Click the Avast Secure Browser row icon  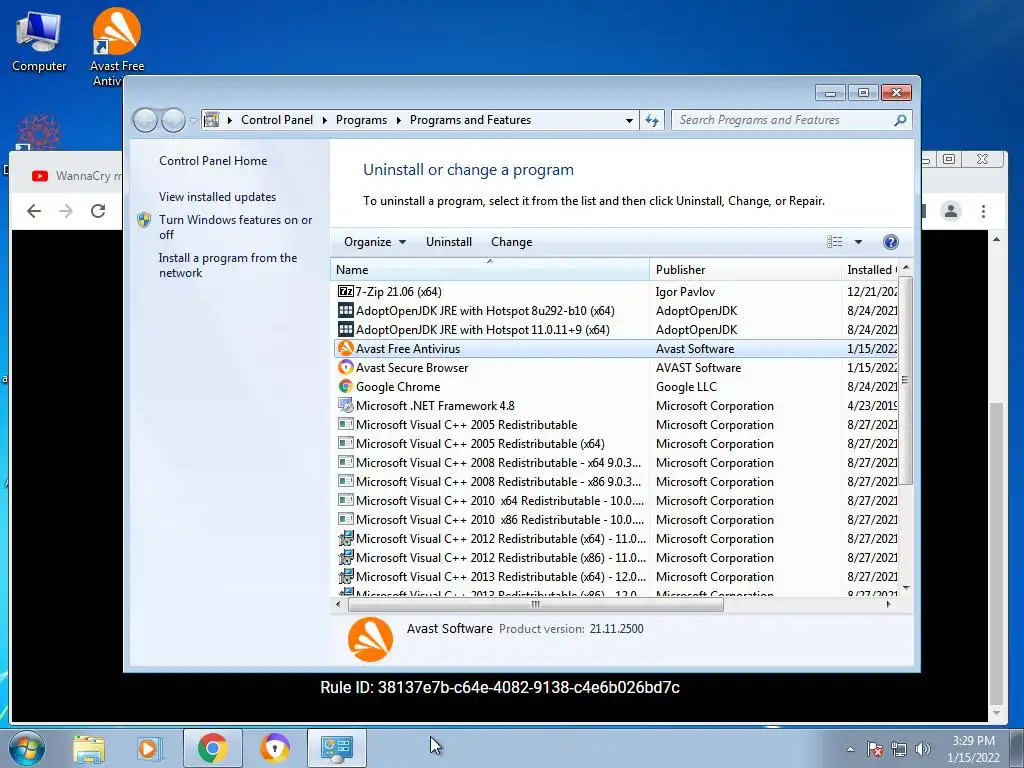pos(345,367)
